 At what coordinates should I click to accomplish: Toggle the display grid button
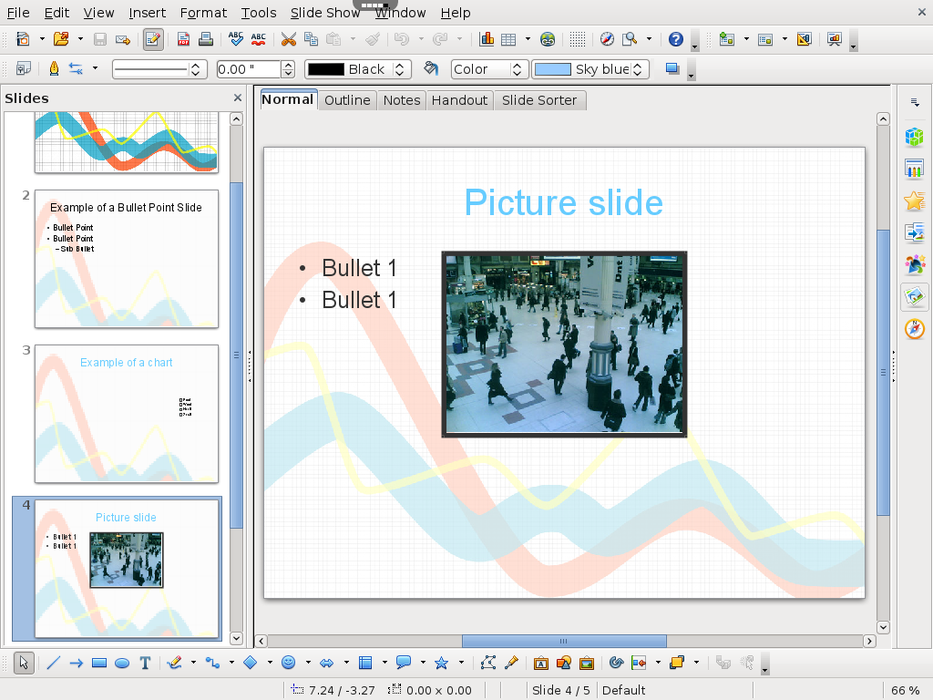coord(577,40)
